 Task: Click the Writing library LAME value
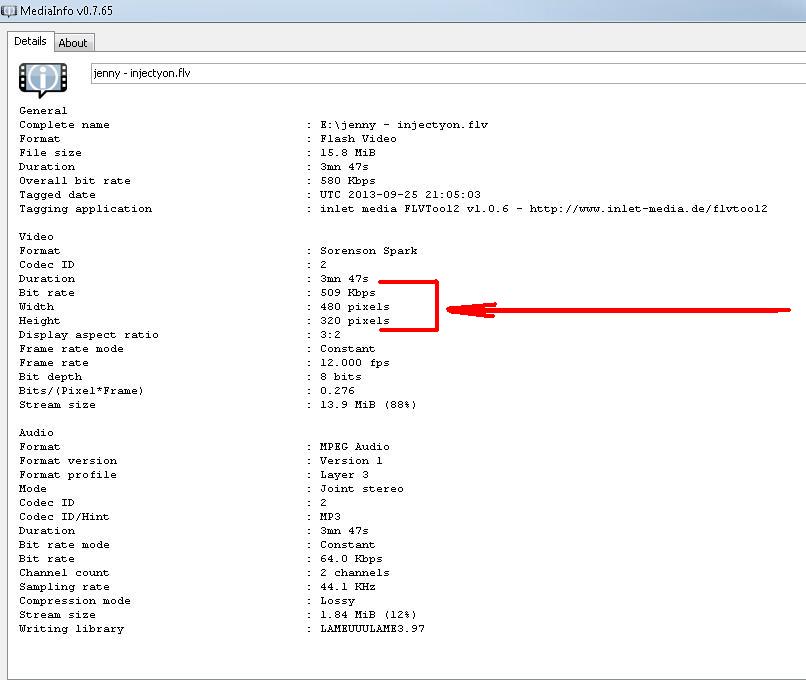[x=372, y=629]
